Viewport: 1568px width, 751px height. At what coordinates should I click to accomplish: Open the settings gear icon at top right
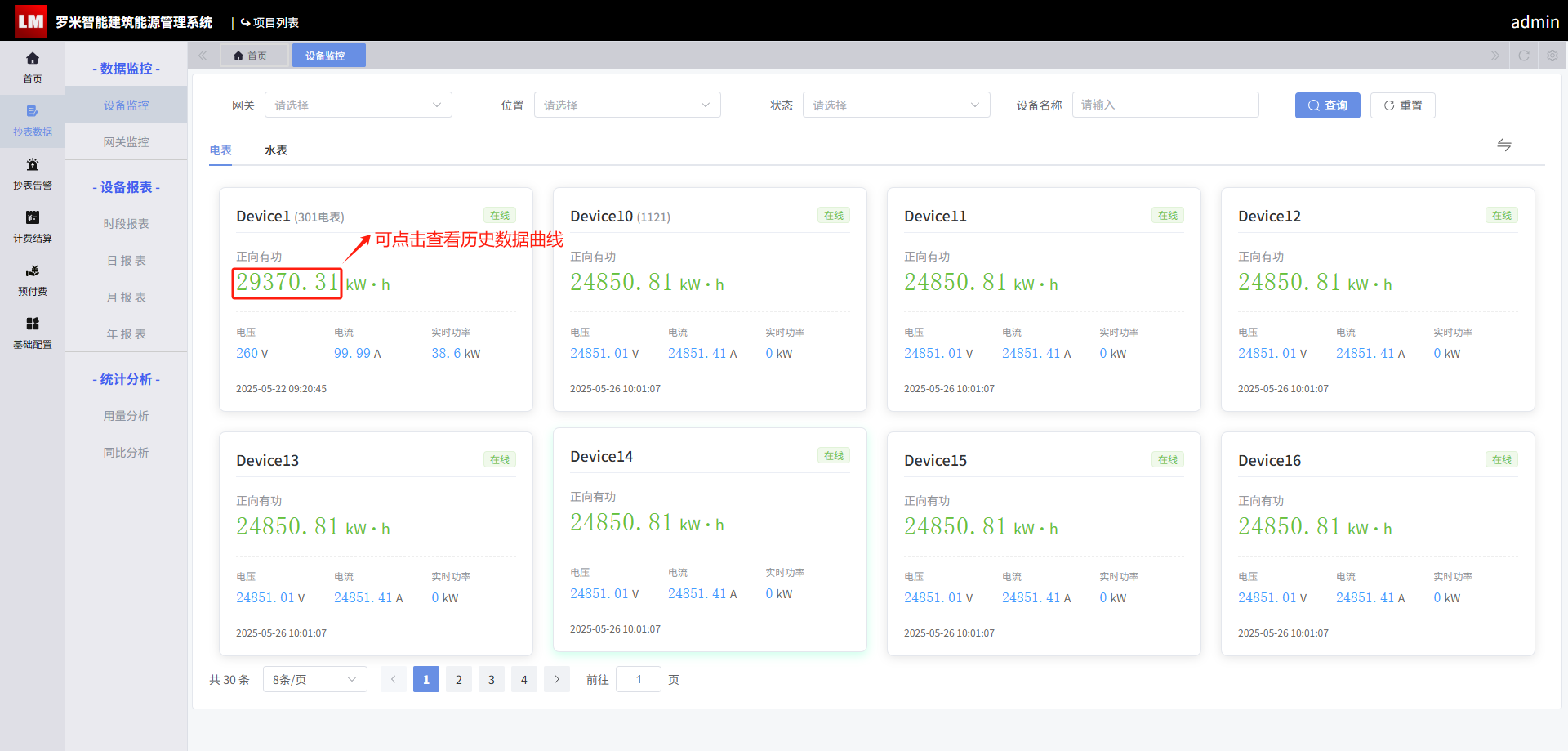coord(1552,56)
